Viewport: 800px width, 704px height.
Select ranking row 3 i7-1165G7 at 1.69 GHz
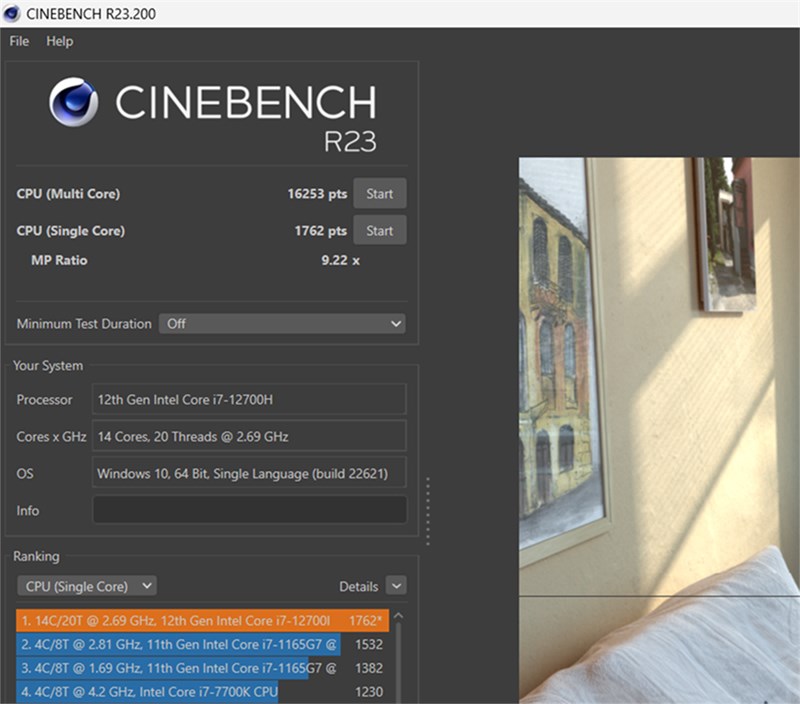click(203, 668)
